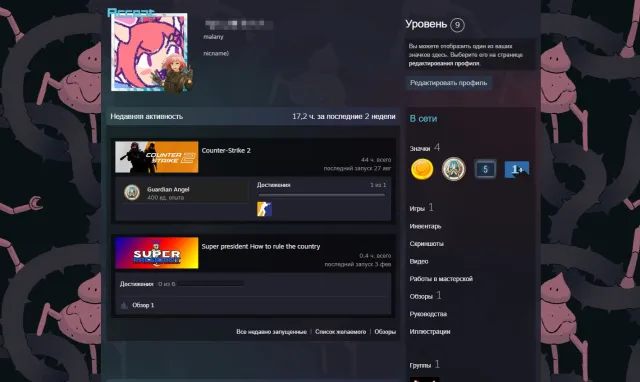Click the последний запуск 3 фев text

(x=358, y=264)
